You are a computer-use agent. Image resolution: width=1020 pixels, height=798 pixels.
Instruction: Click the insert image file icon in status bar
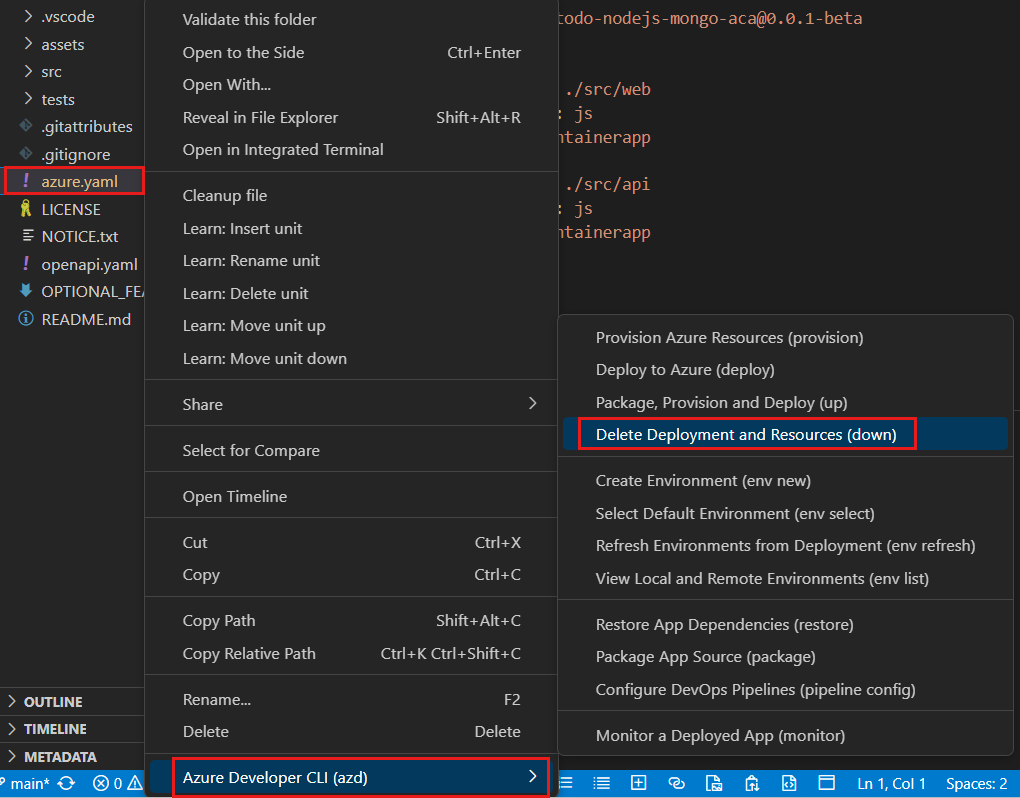click(714, 783)
